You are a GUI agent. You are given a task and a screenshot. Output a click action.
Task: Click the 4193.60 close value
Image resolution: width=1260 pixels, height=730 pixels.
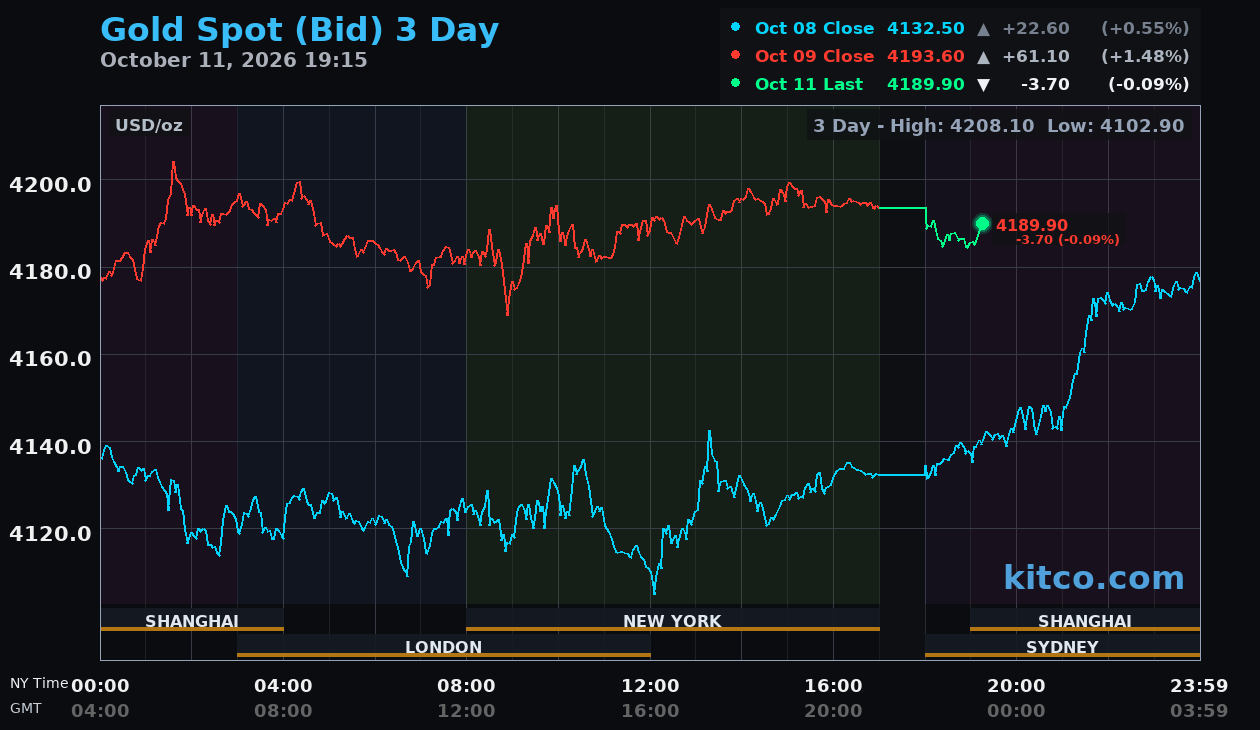point(925,57)
